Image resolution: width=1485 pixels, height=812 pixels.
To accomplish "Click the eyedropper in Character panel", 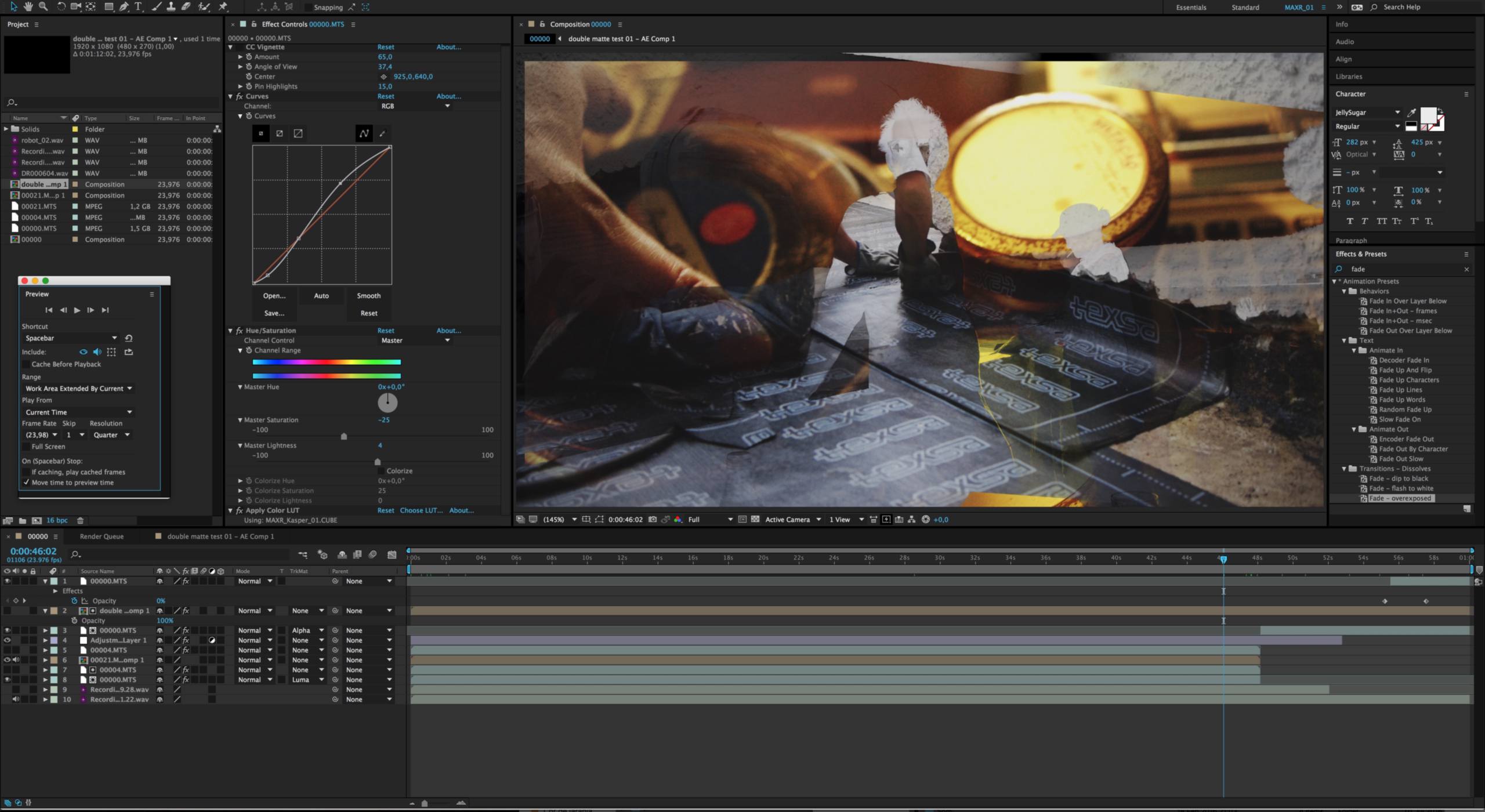I will point(1412,113).
